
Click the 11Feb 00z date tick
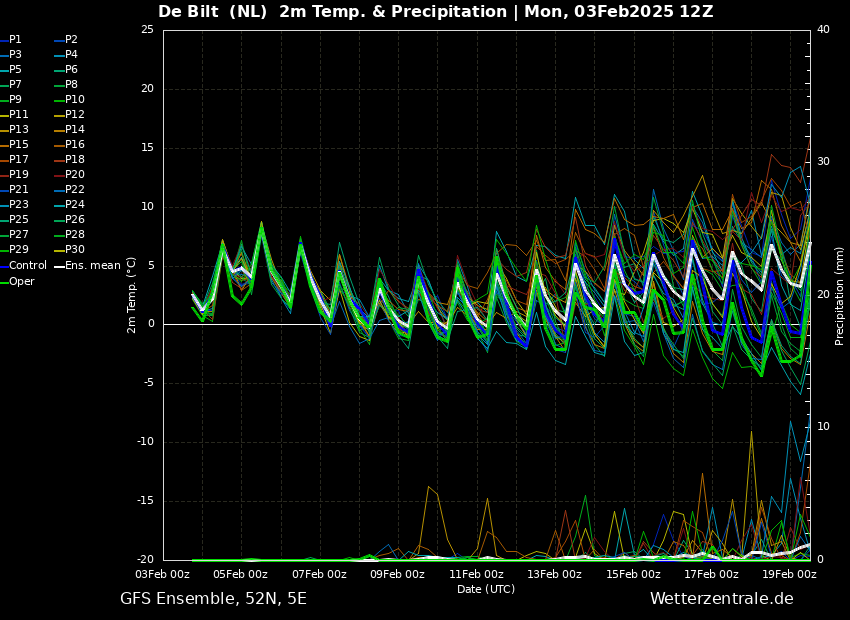coord(476,574)
